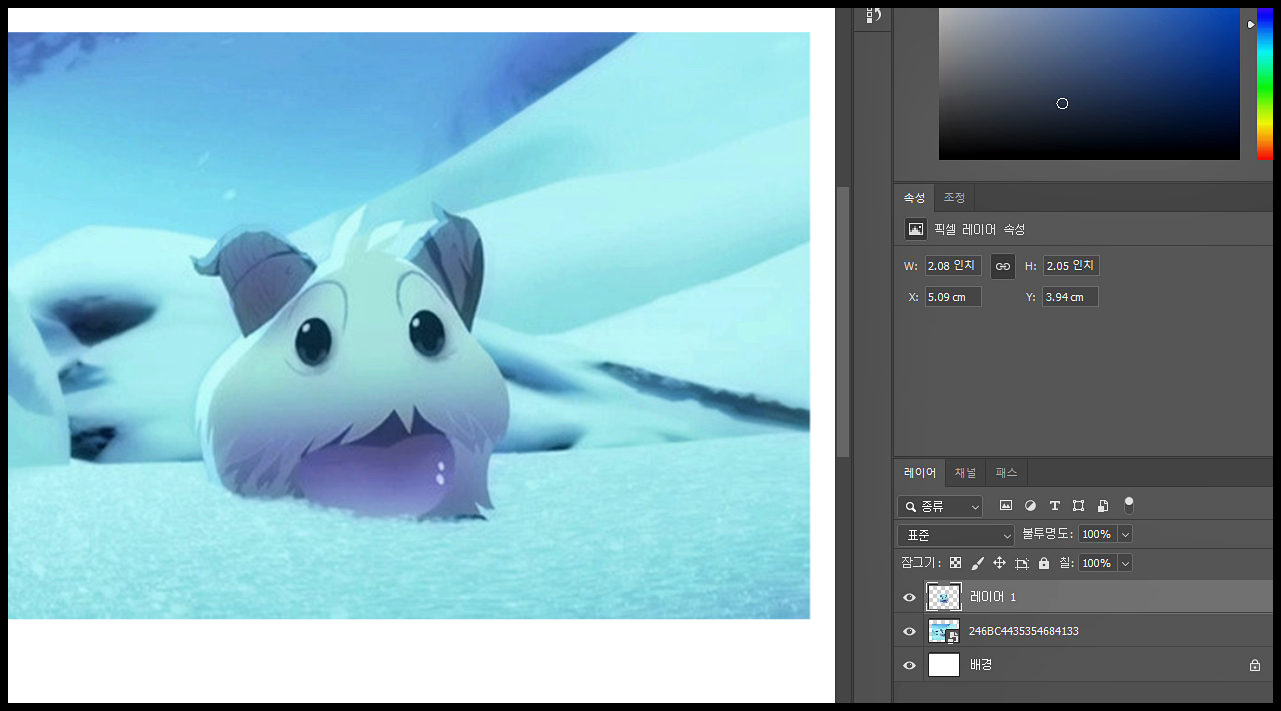This screenshot has height=711, width=1281.
Task: Click the canvas vertical scrollbar thumb
Action: [843, 322]
